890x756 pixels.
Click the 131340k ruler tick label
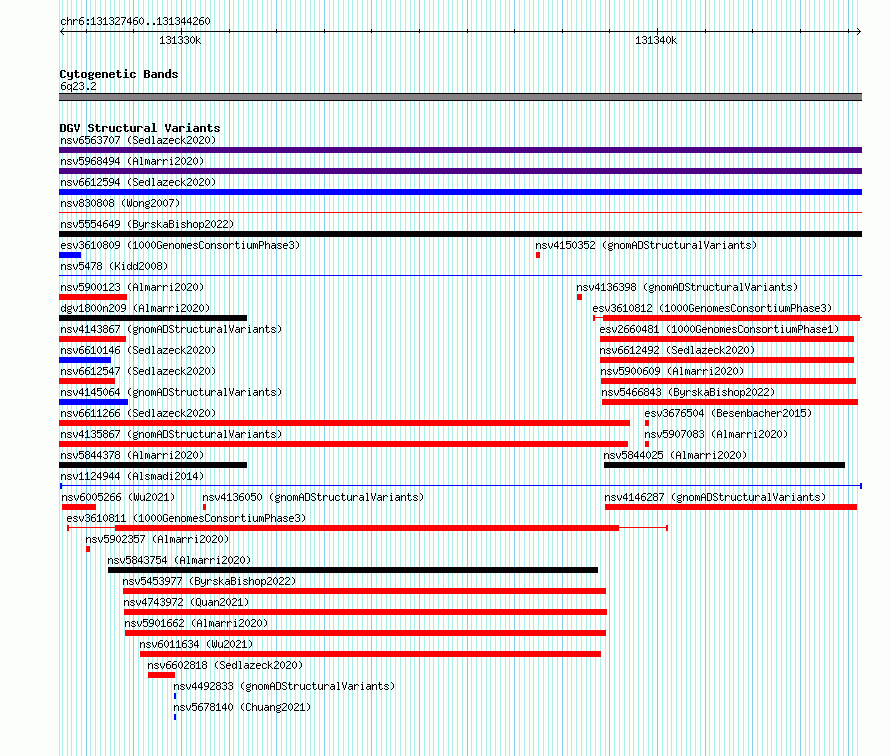(x=656, y=40)
